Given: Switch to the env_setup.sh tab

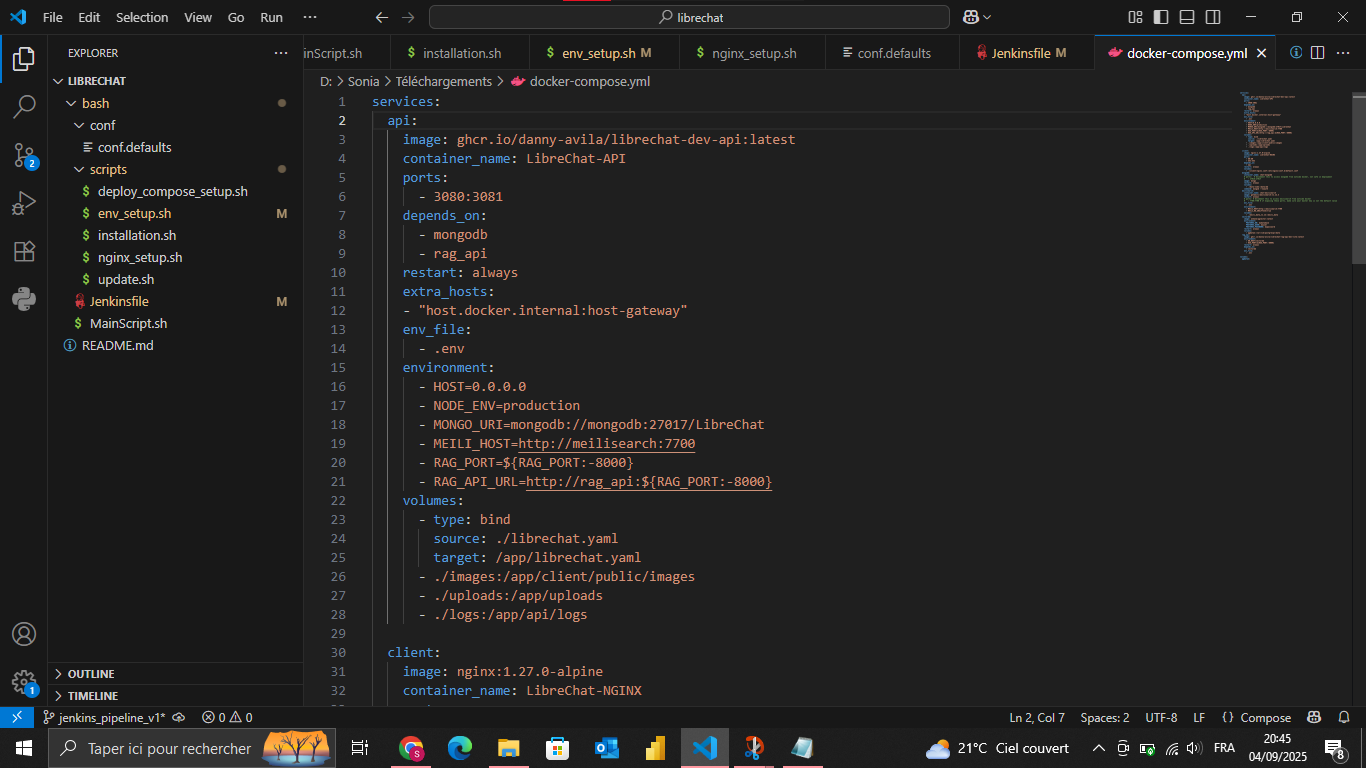Looking at the screenshot, I should (x=606, y=53).
